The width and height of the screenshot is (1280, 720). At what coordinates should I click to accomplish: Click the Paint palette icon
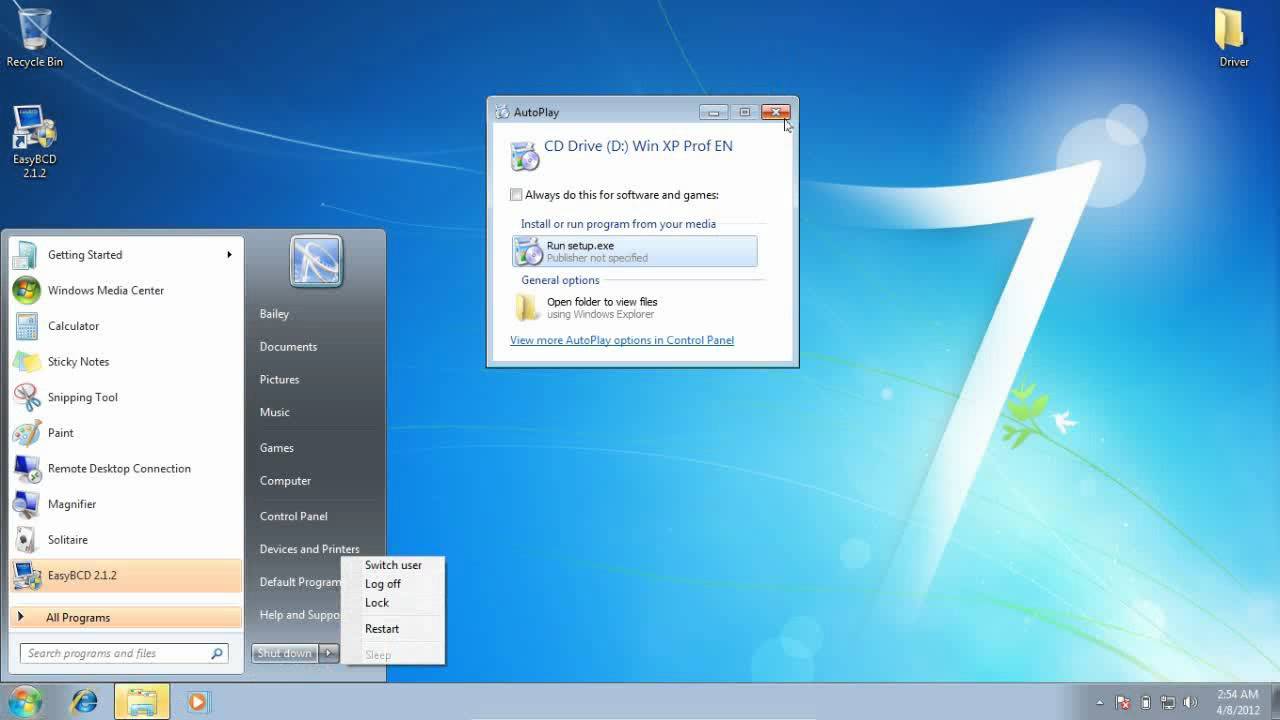pos(26,433)
